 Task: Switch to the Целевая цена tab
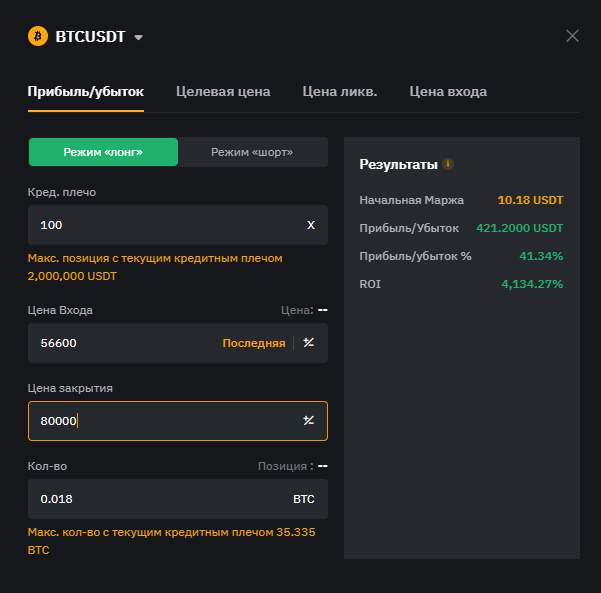point(223,92)
